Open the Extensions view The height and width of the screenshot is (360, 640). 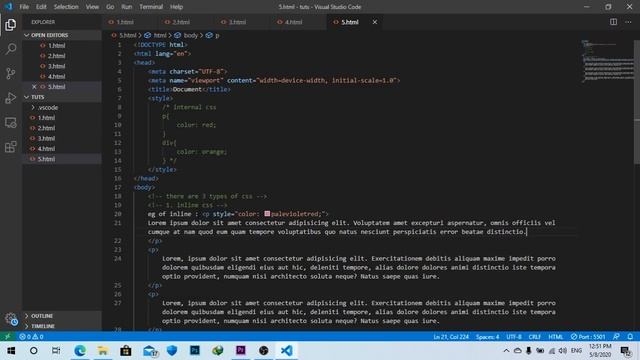click(11, 147)
